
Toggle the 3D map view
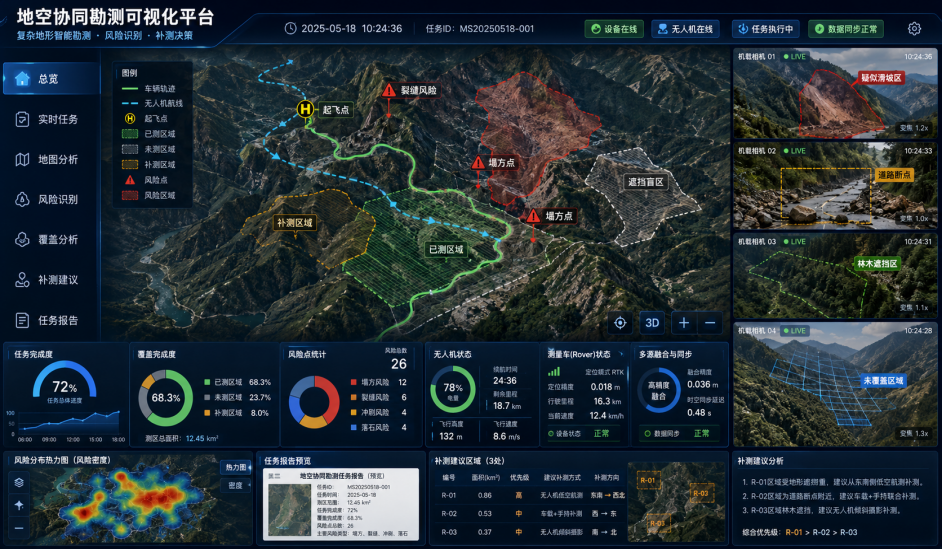(x=652, y=323)
